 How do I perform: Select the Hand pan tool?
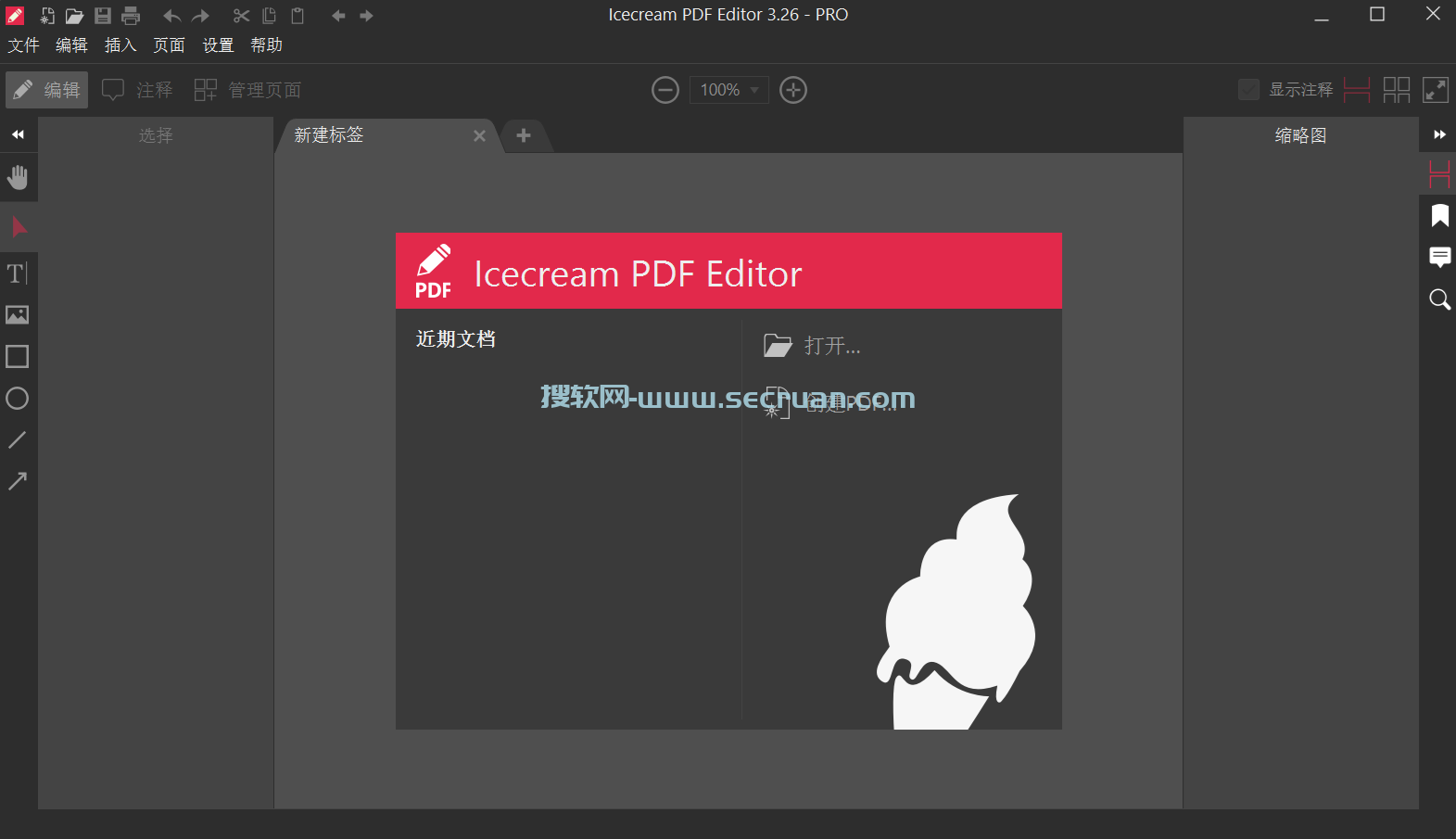click(18, 177)
